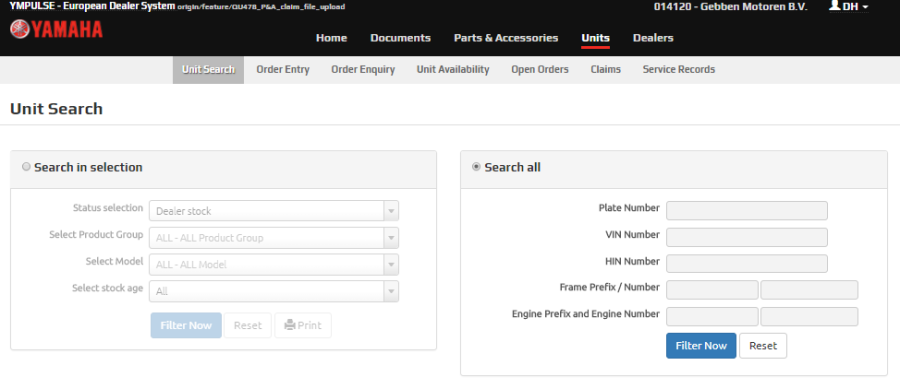Open the Unit Availability tab
The width and height of the screenshot is (900, 389).
tap(453, 69)
